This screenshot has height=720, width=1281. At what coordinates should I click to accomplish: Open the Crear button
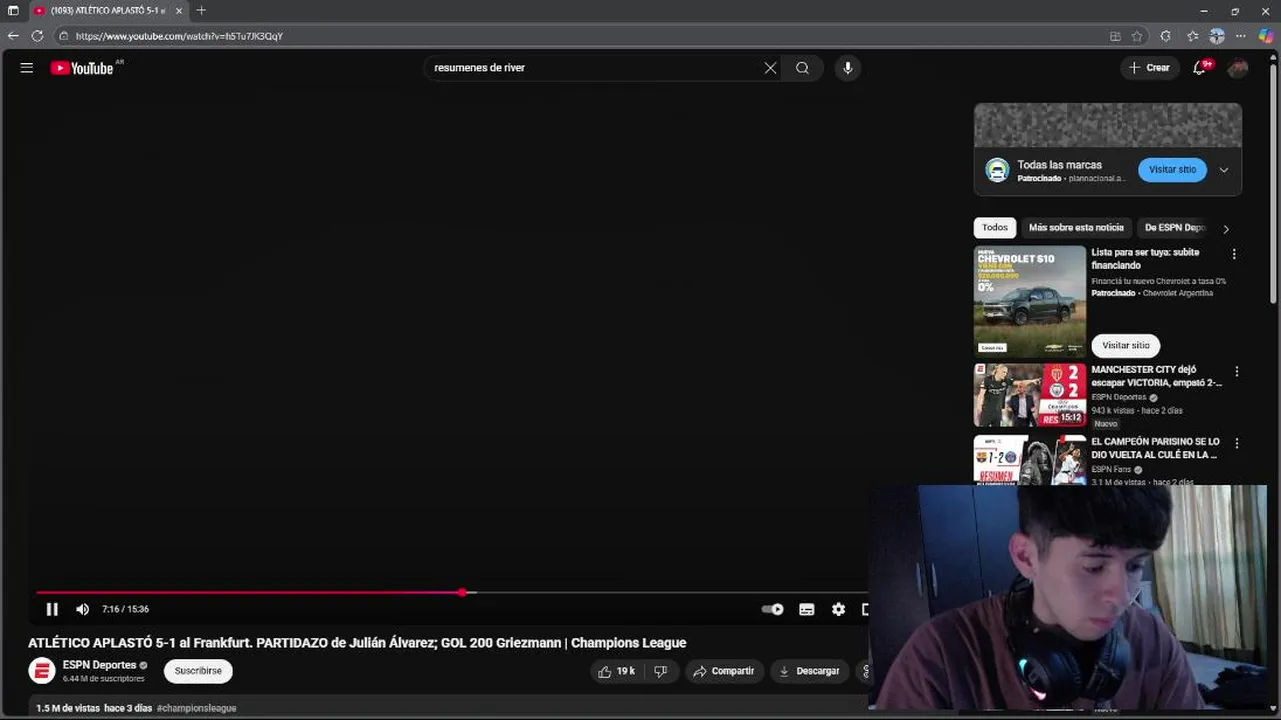1149,68
